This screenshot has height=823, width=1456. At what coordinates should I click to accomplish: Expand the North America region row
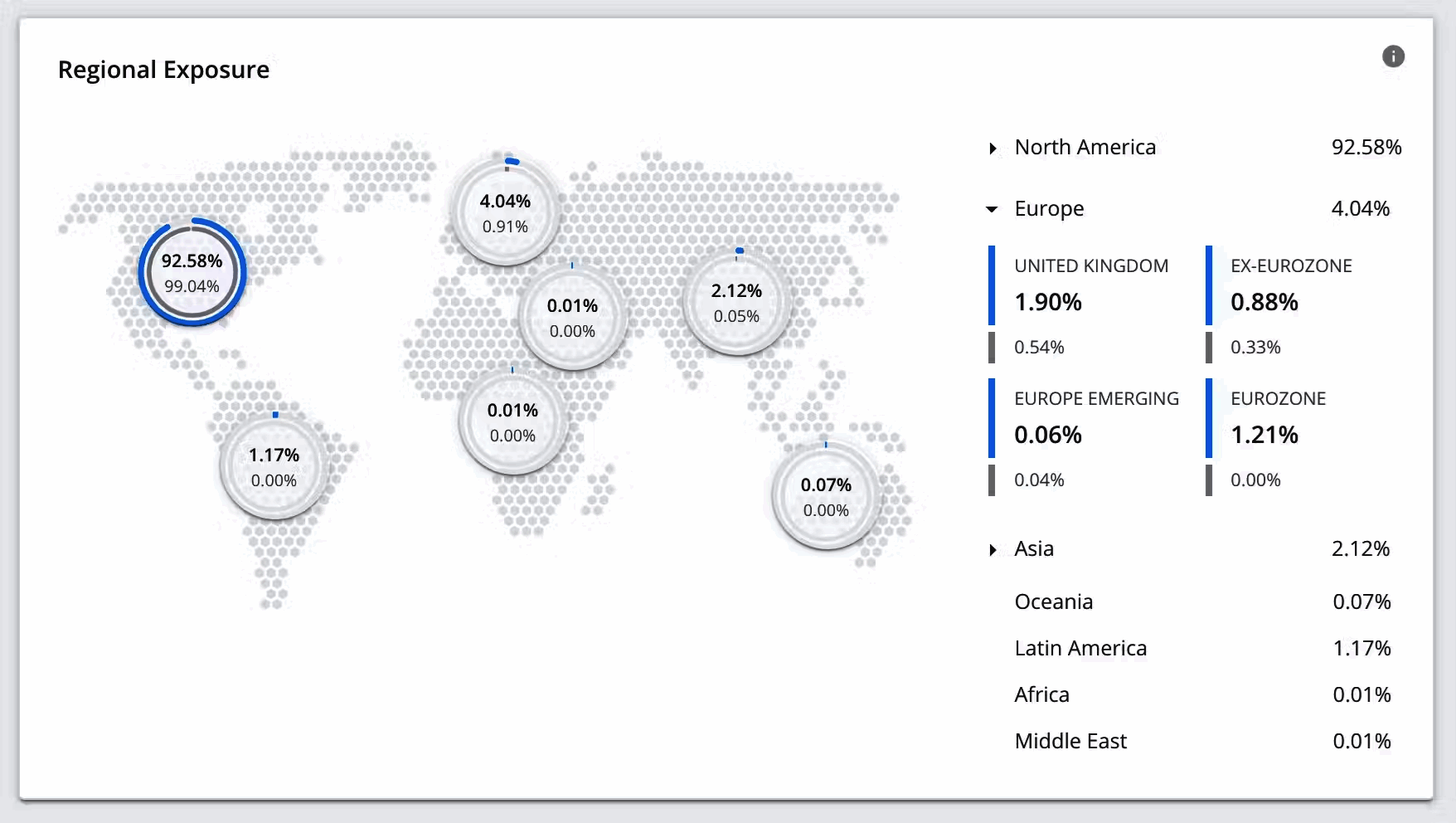click(x=993, y=149)
